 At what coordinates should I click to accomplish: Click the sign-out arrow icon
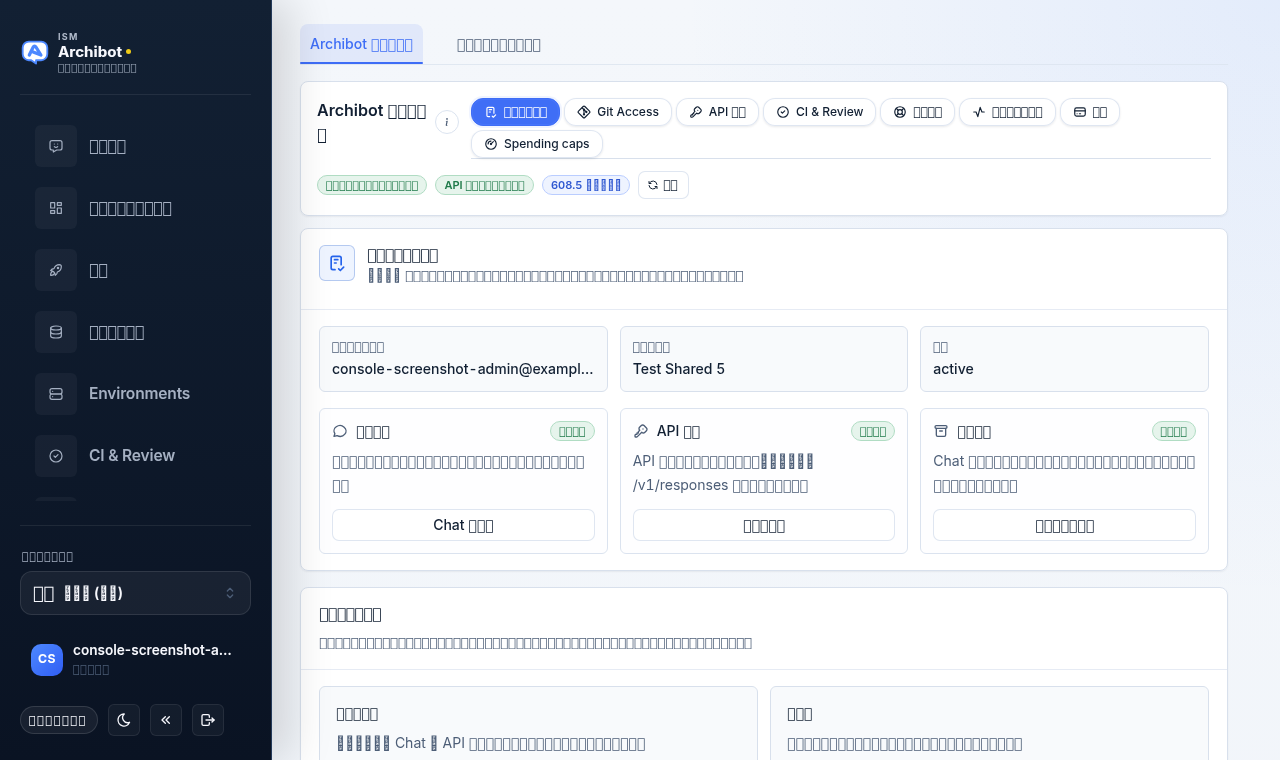point(208,720)
